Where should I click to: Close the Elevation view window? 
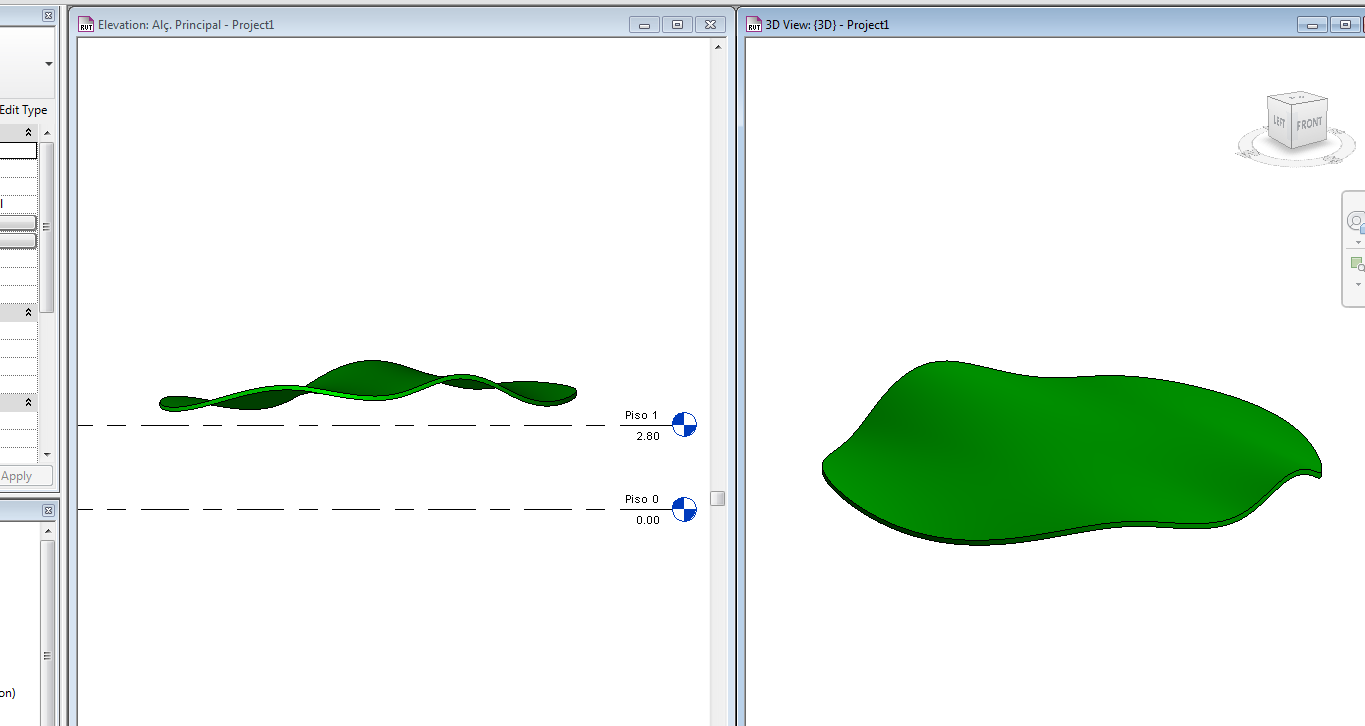pos(710,24)
